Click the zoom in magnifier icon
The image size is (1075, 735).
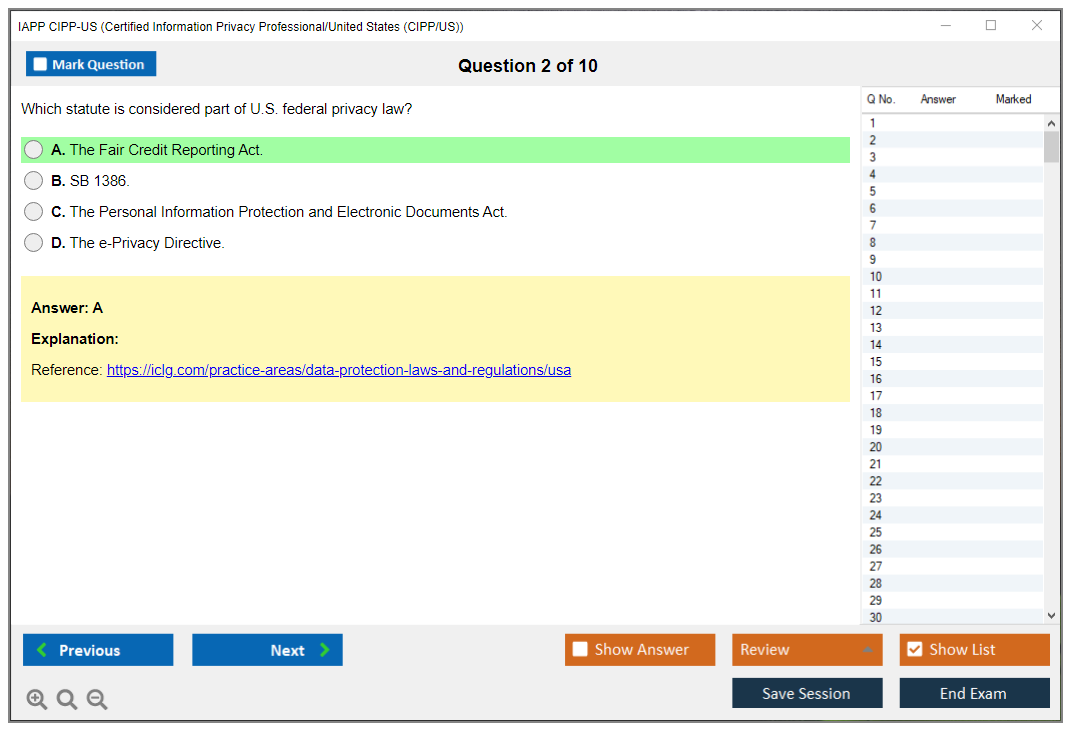[37, 700]
